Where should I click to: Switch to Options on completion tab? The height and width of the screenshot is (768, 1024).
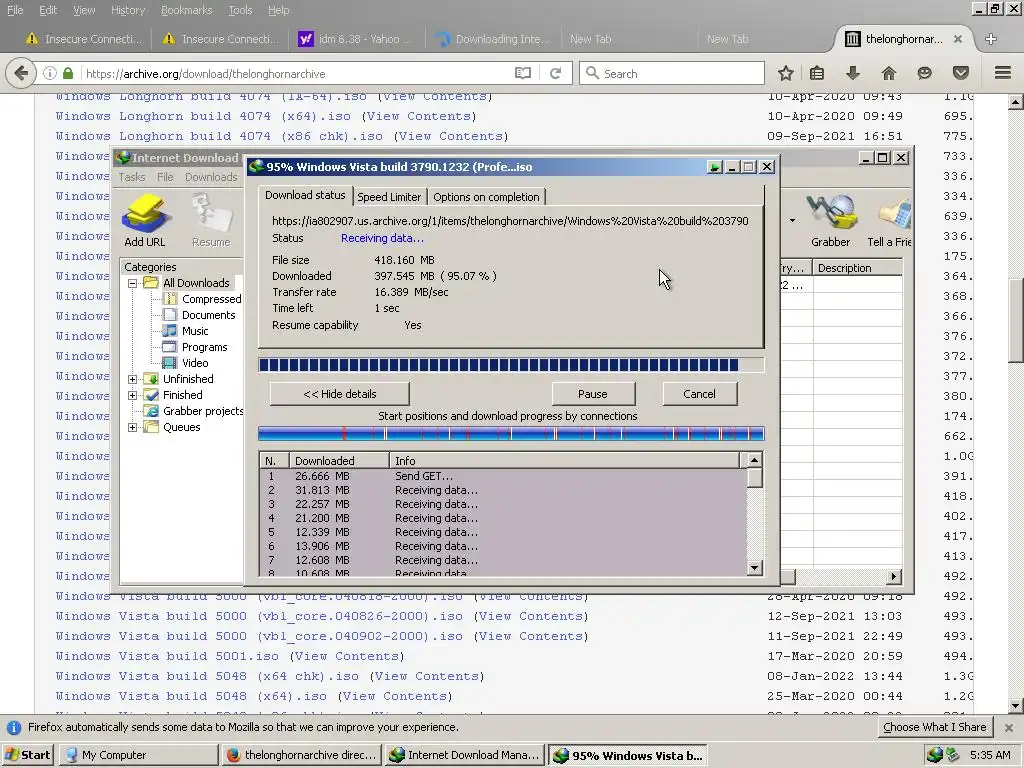(486, 197)
